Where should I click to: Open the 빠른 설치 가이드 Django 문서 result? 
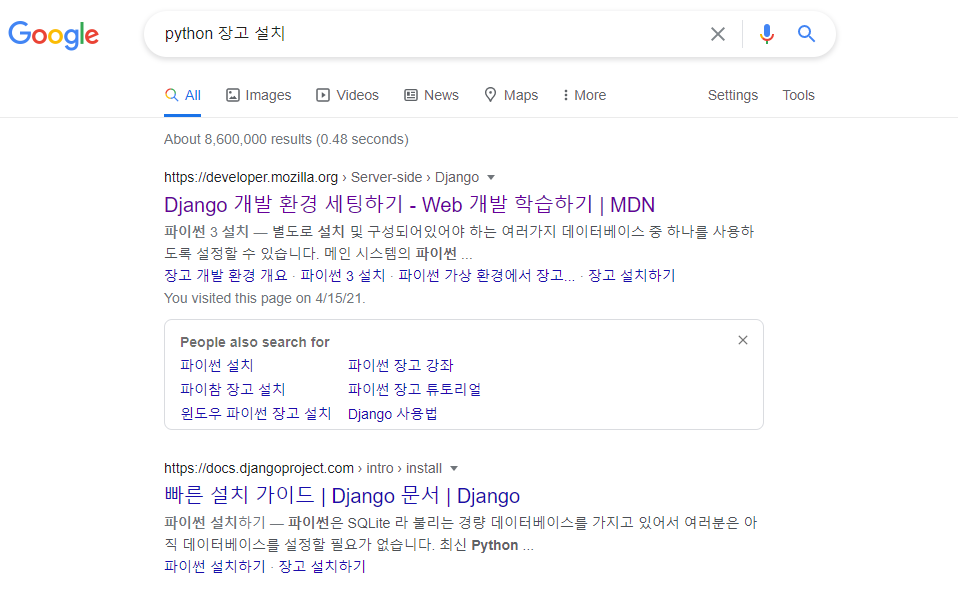(342, 495)
